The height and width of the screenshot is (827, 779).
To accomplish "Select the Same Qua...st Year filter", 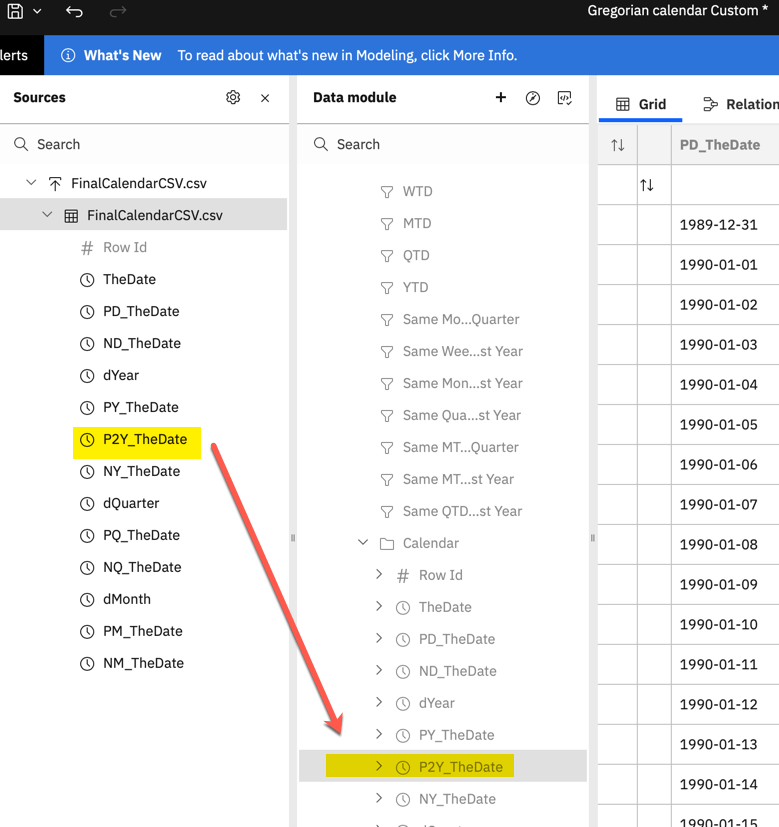I will (x=461, y=416).
